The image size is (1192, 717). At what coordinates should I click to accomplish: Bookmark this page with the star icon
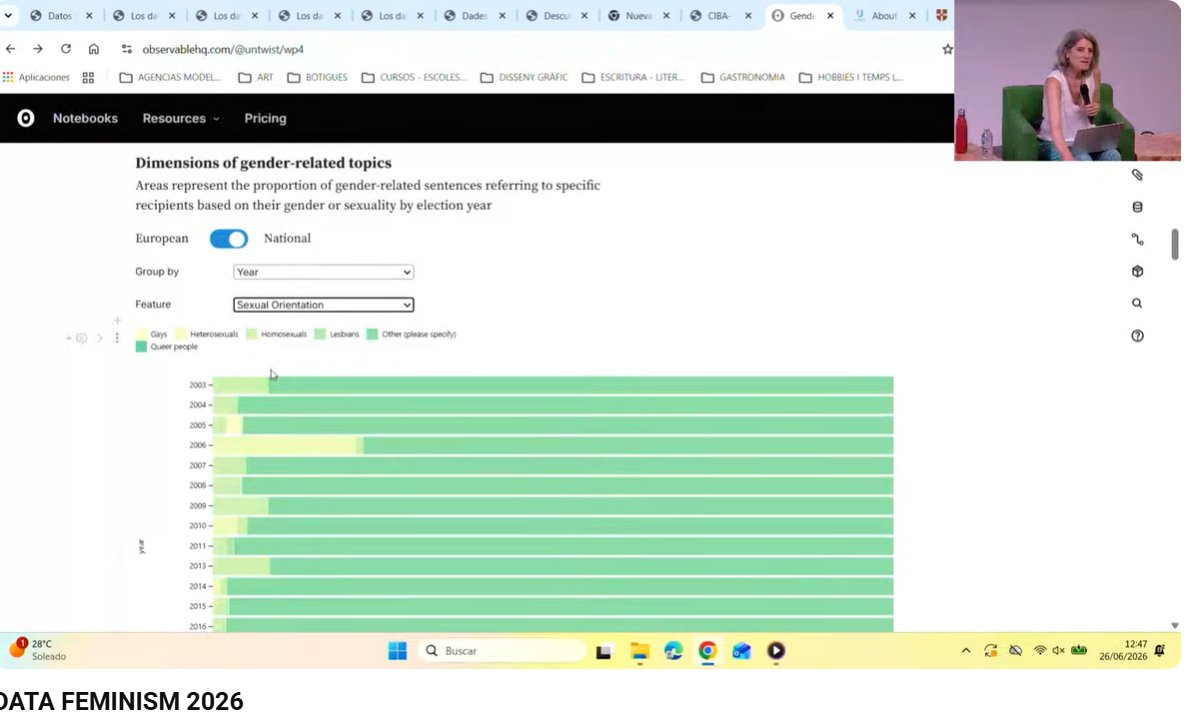pos(947,49)
